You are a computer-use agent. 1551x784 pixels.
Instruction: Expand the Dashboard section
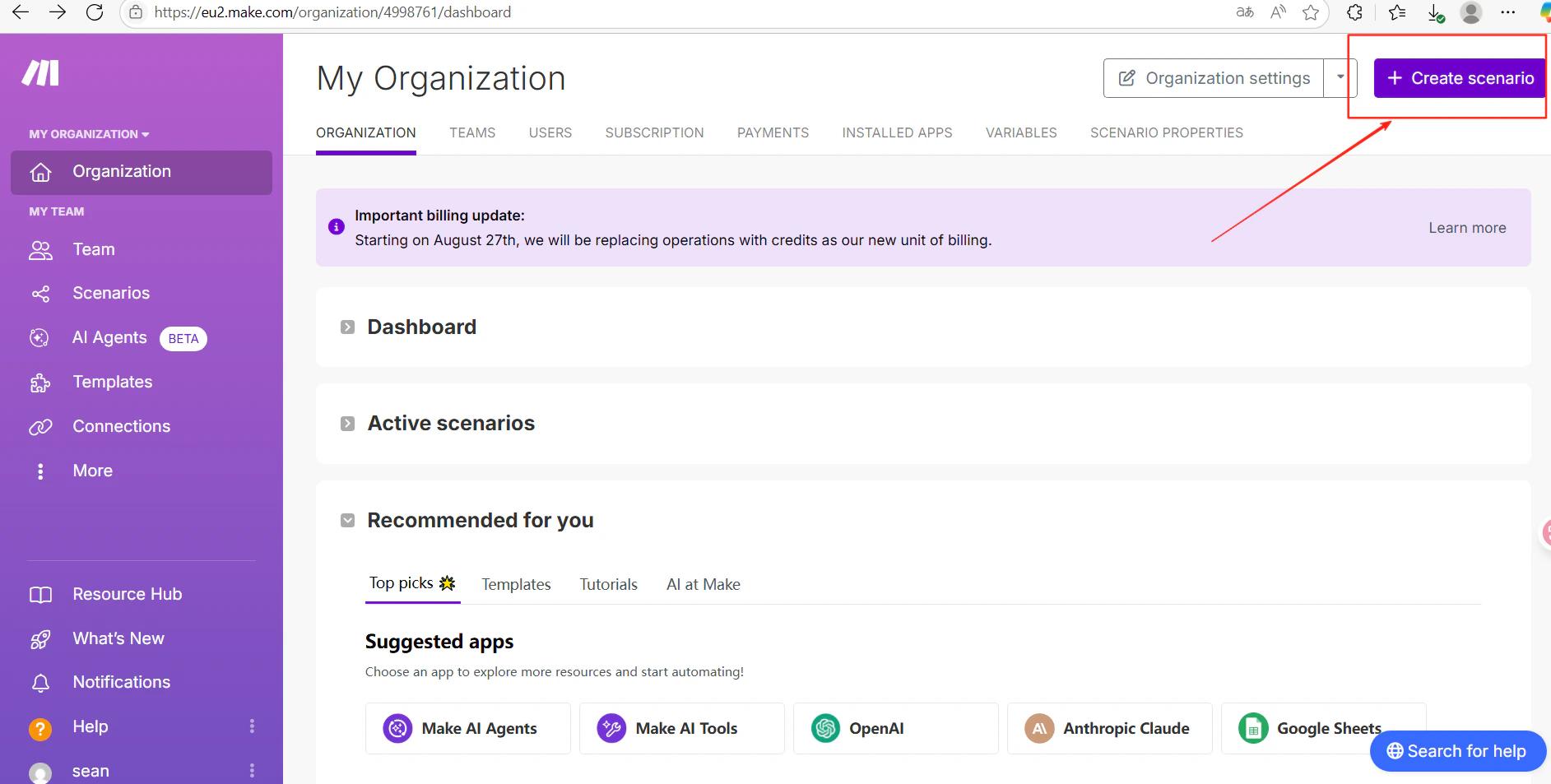(347, 327)
